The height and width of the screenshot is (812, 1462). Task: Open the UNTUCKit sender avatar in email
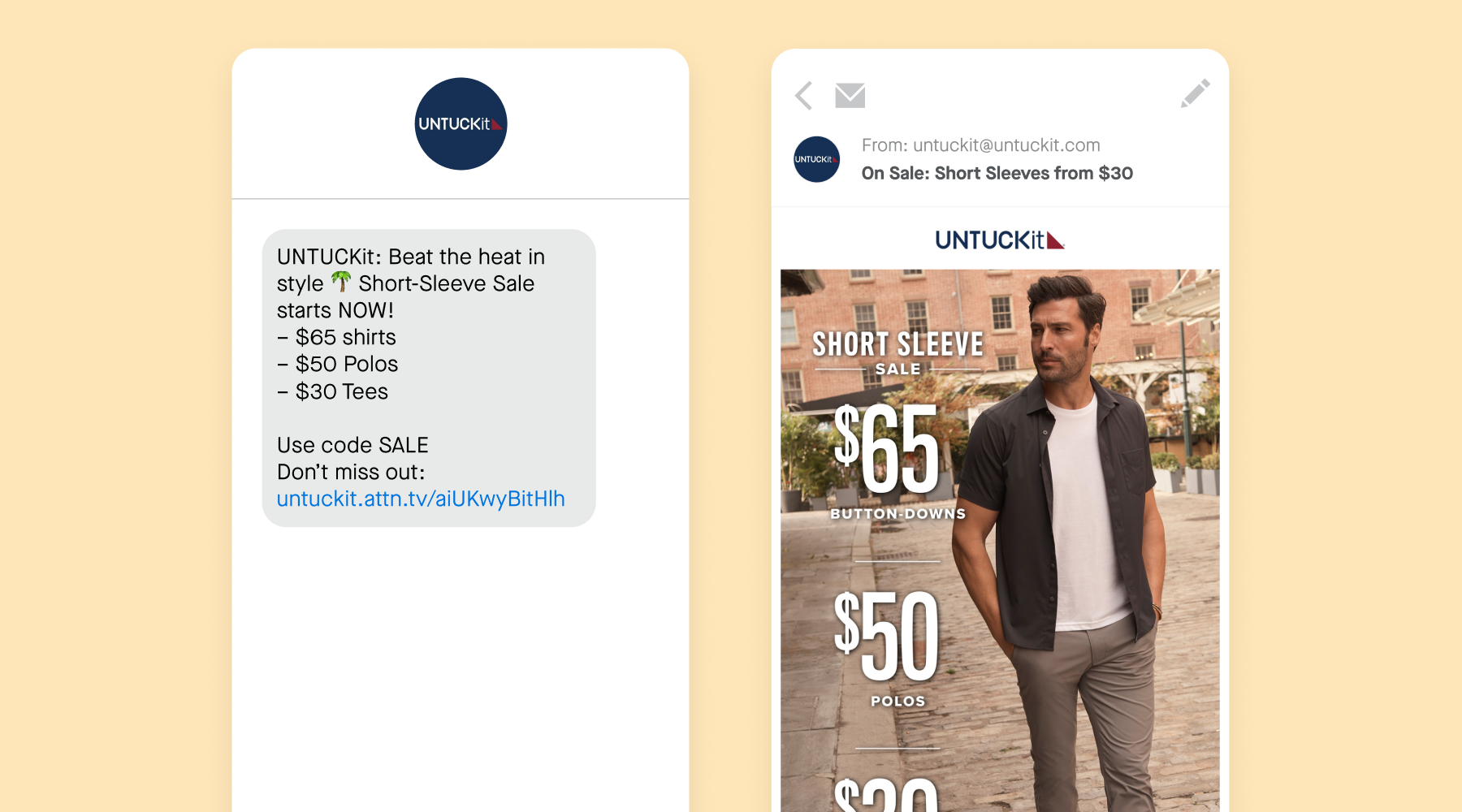(816, 159)
